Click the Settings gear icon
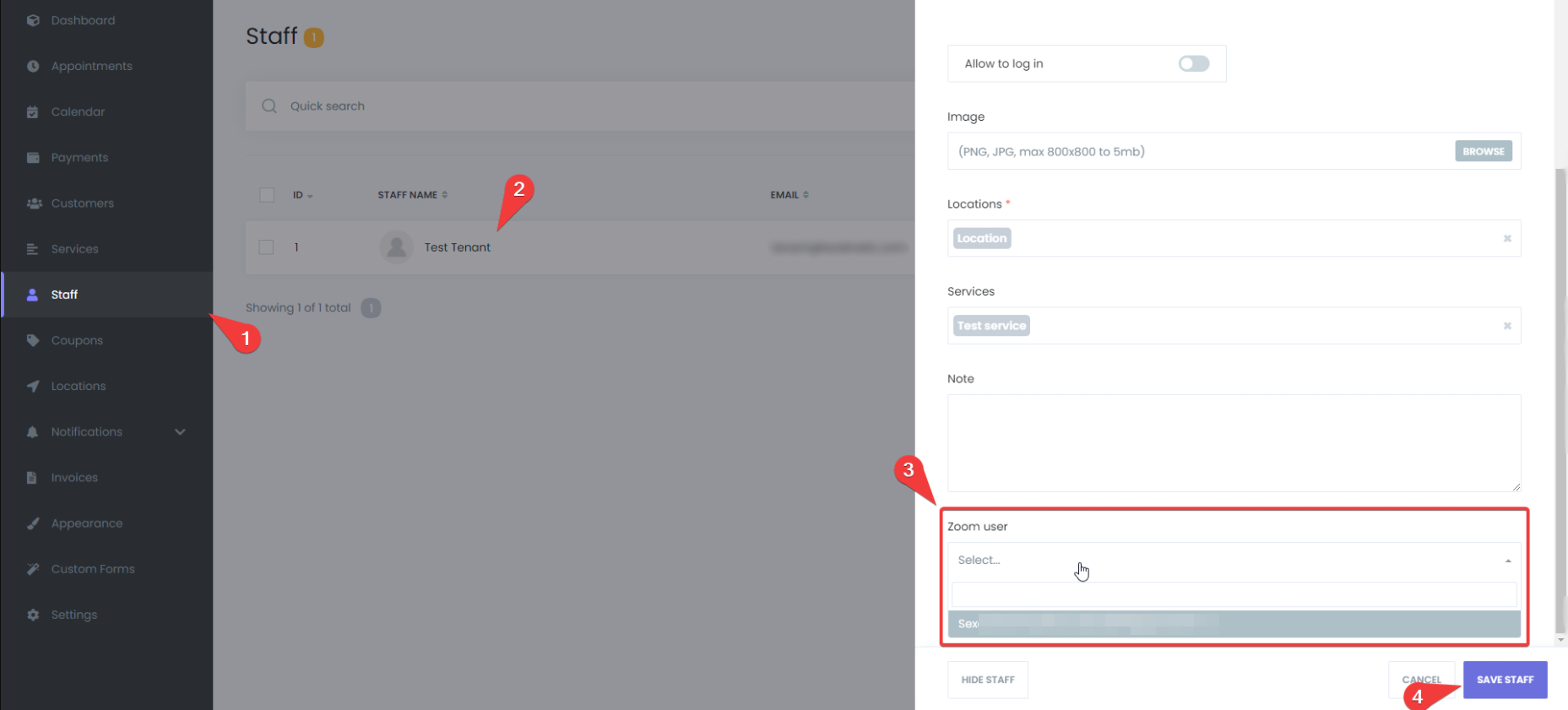The image size is (1568, 710). (x=33, y=615)
